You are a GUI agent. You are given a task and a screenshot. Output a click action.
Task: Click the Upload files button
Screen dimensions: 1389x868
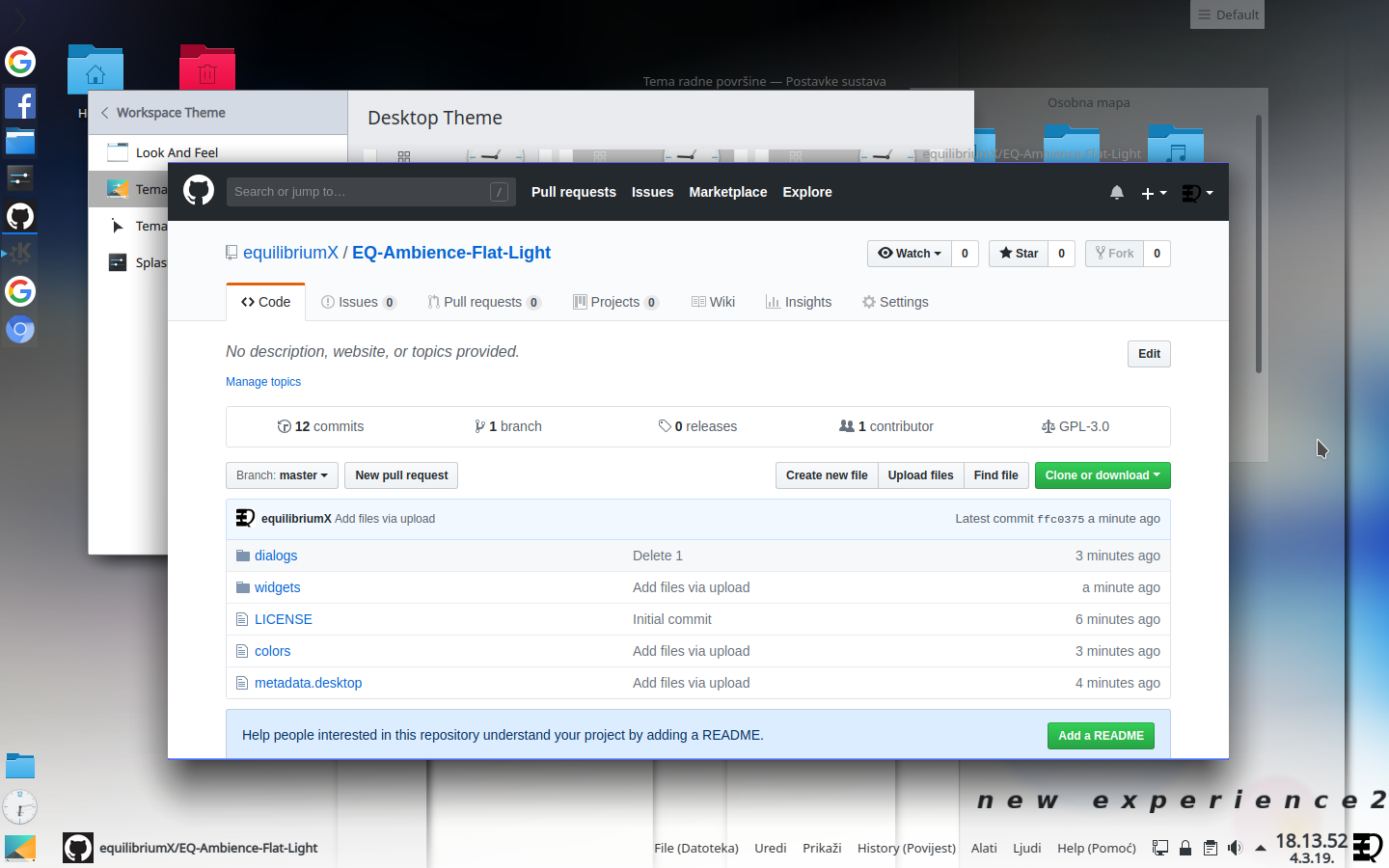920,475
